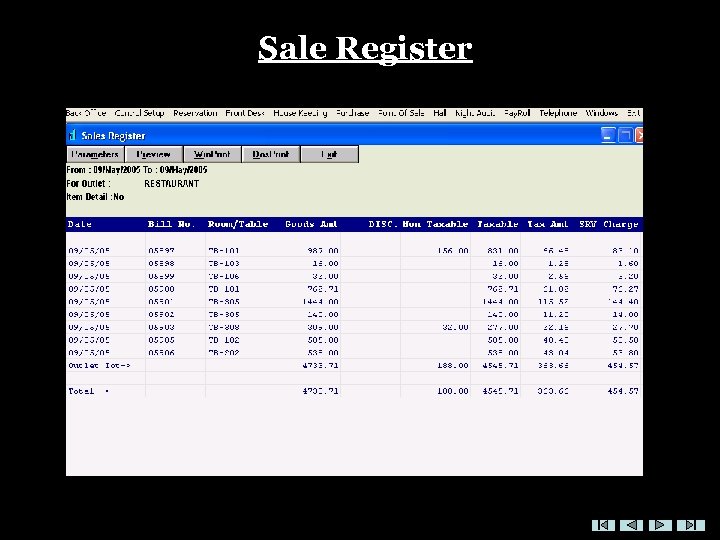Screen dimensions: 720x540
Task: Click the DosPrint button
Action: [271, 154]
